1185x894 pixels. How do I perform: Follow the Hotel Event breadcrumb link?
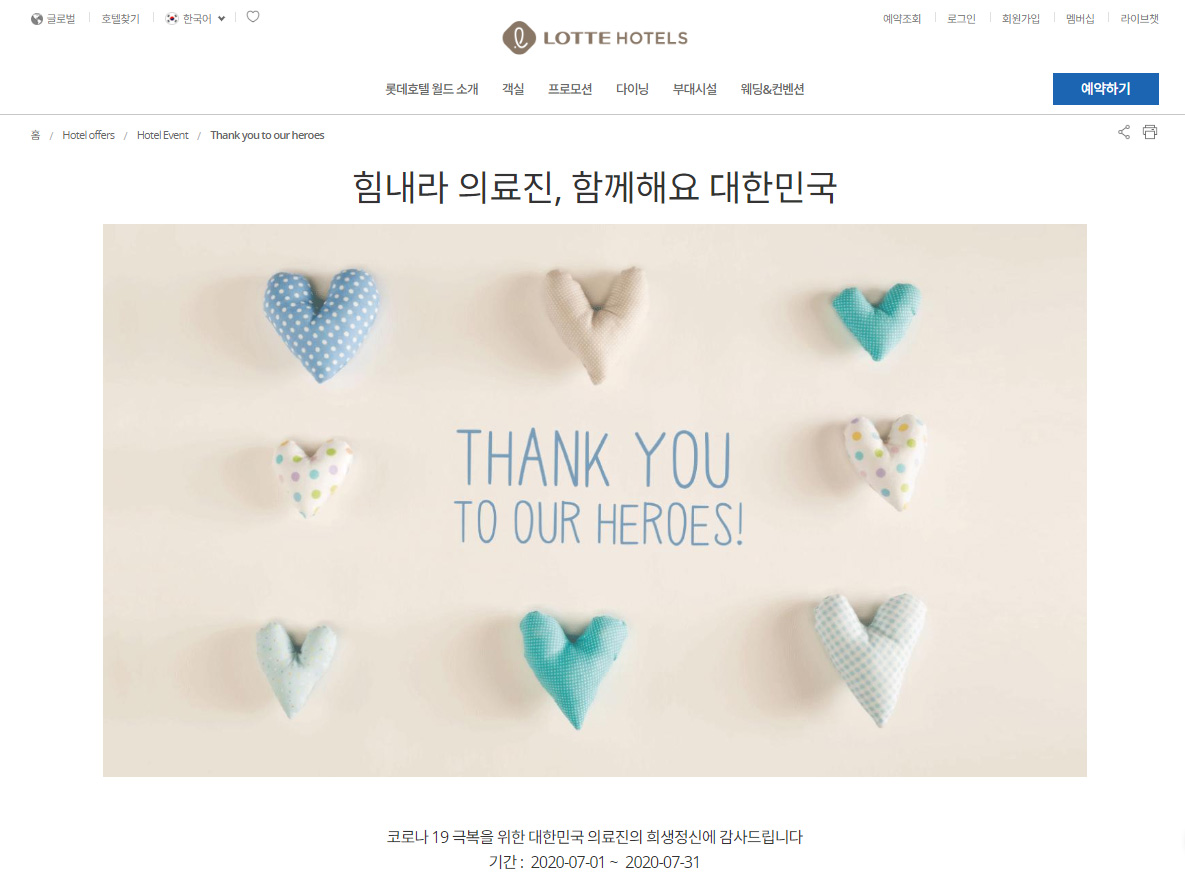tap(162, 135)
